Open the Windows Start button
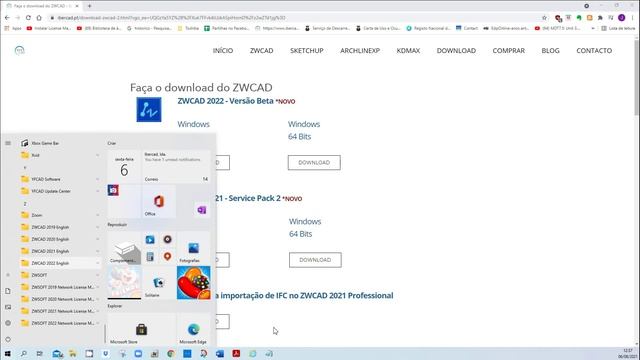 (x=7, y=353)
